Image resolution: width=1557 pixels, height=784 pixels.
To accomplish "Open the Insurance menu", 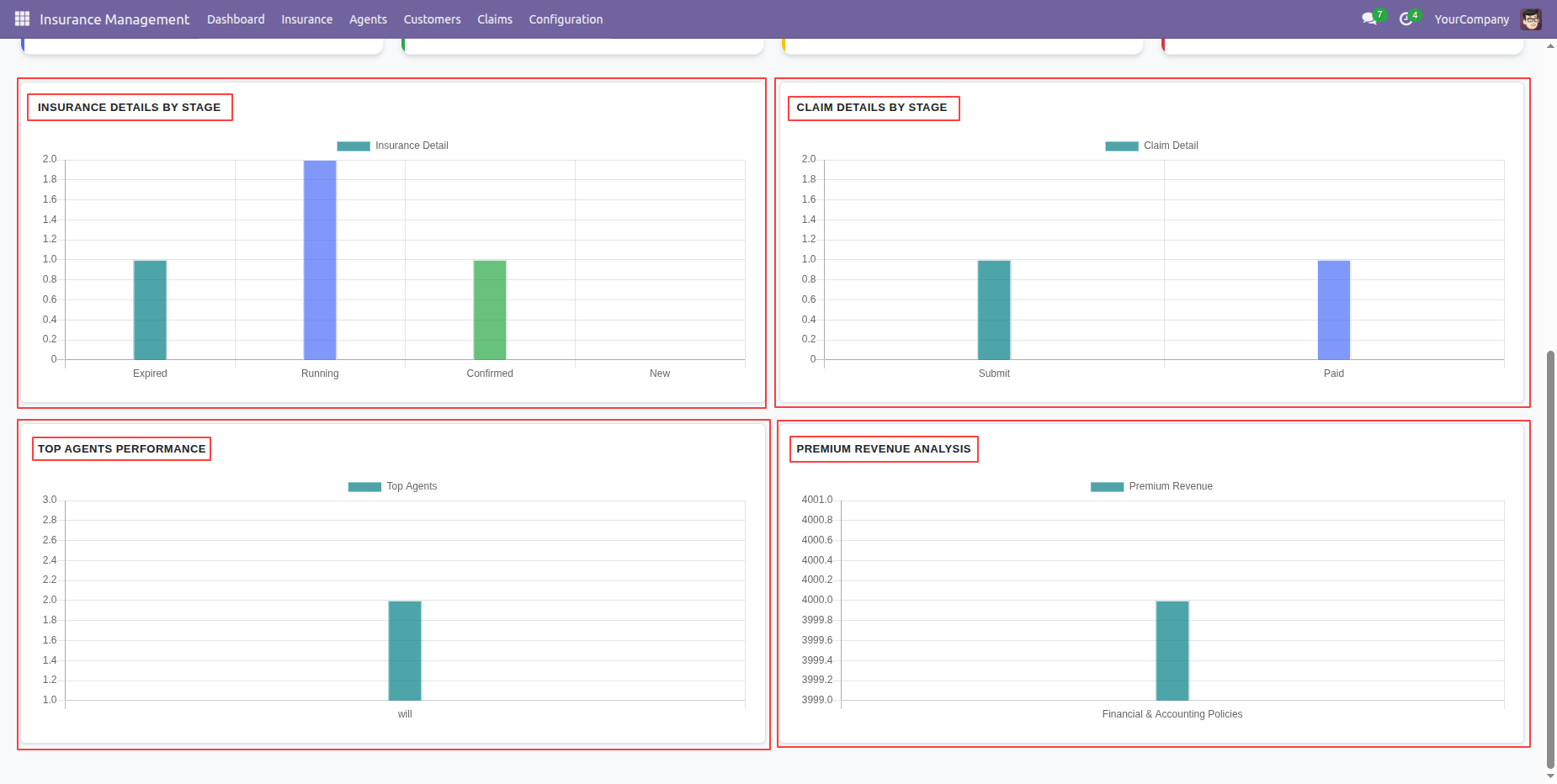I will pos(306,19).
